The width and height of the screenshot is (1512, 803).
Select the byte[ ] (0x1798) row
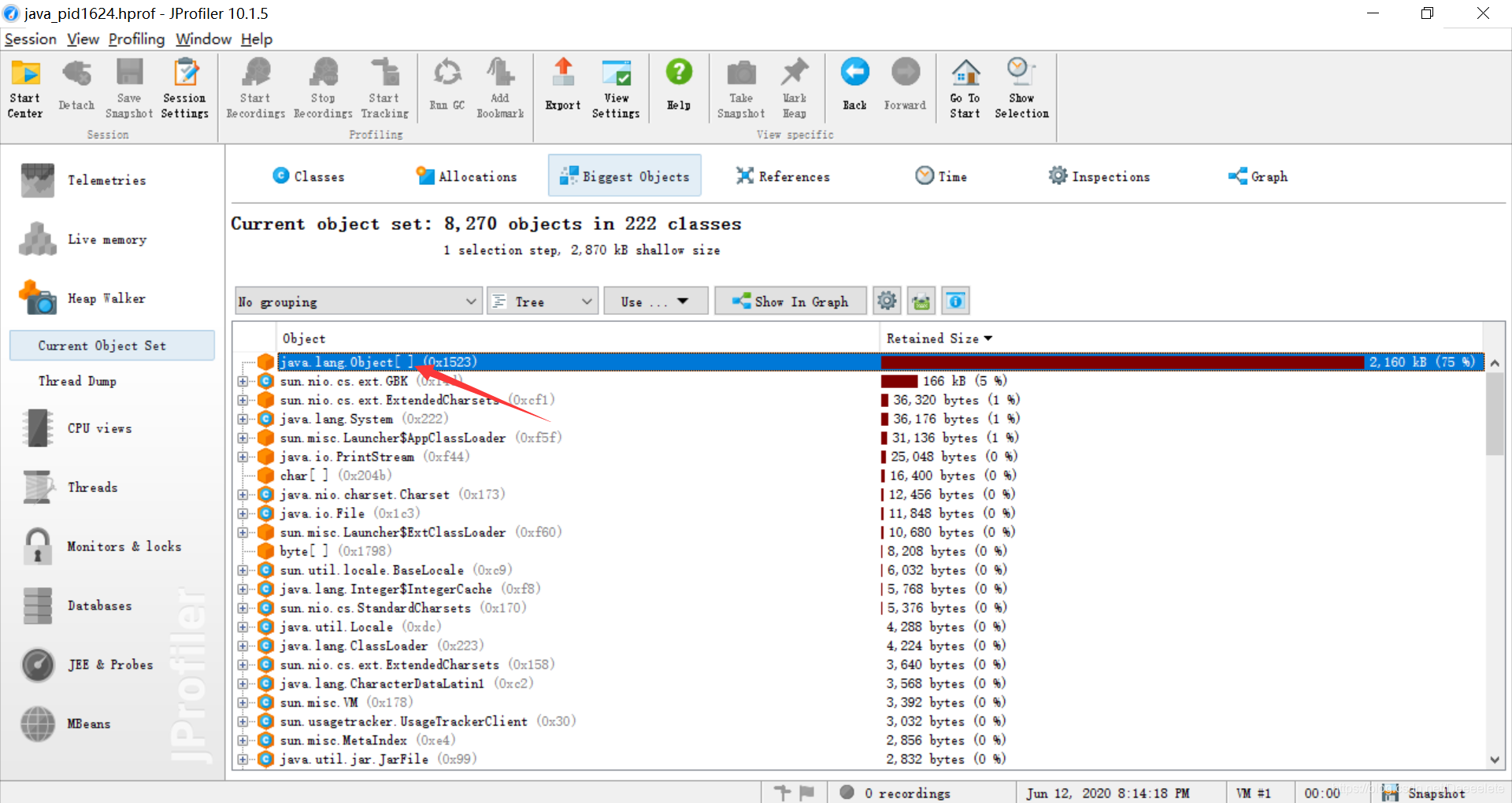click(x=860, y=551)
